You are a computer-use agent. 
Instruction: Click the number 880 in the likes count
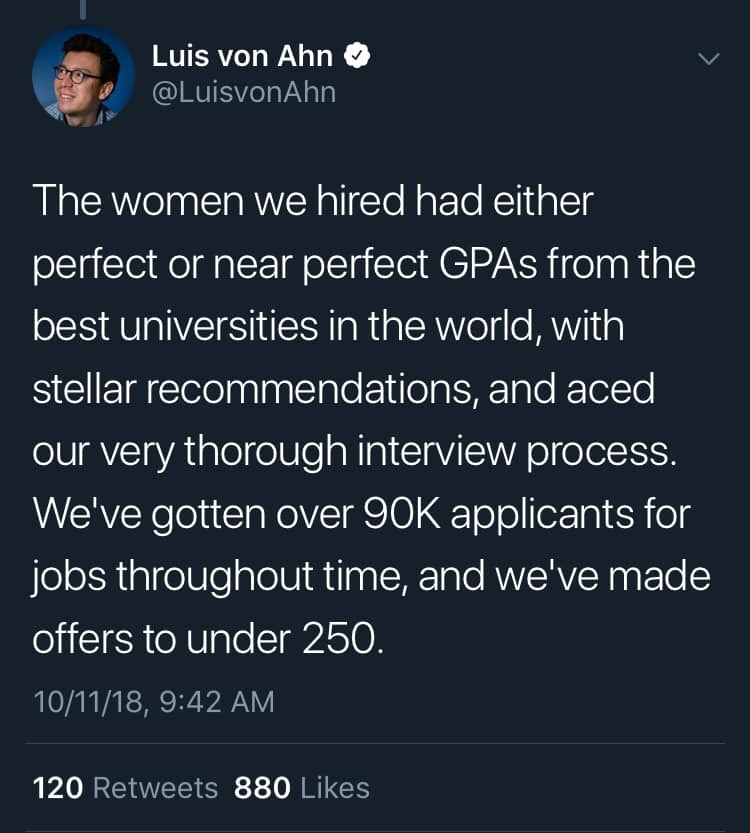coord(262,788)
